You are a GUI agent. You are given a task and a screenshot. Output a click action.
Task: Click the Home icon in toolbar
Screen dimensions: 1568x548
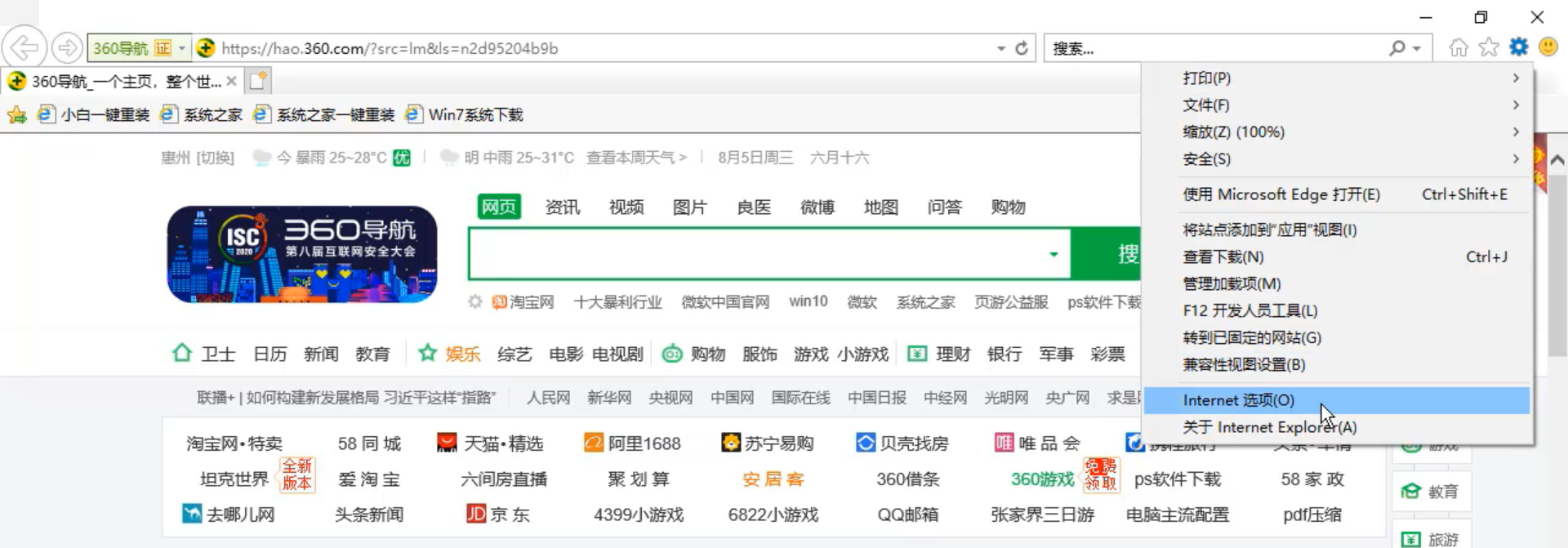1459,47
